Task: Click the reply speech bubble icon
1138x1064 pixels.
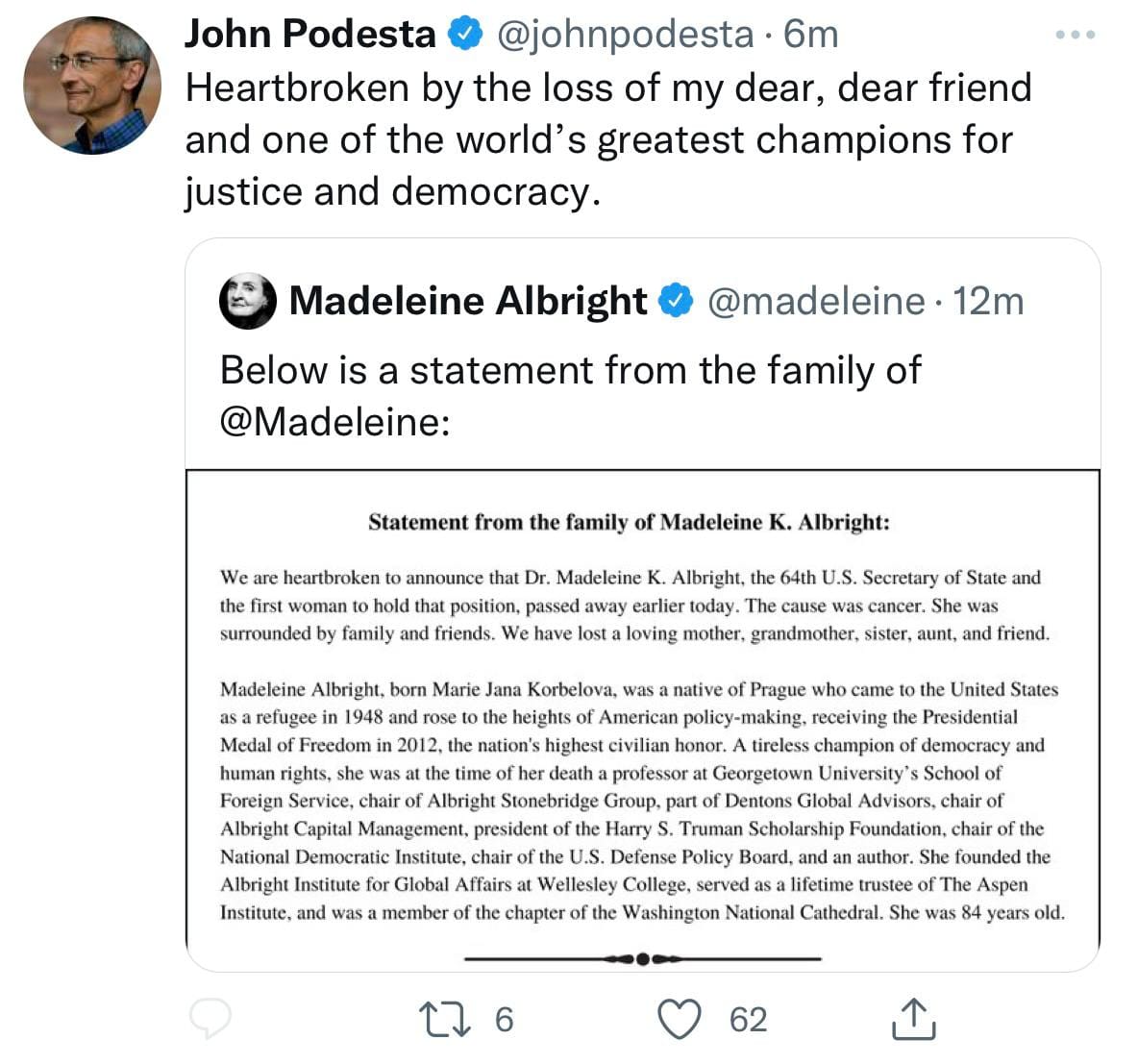Action: pyautogui.click(x=210, y=1019)
